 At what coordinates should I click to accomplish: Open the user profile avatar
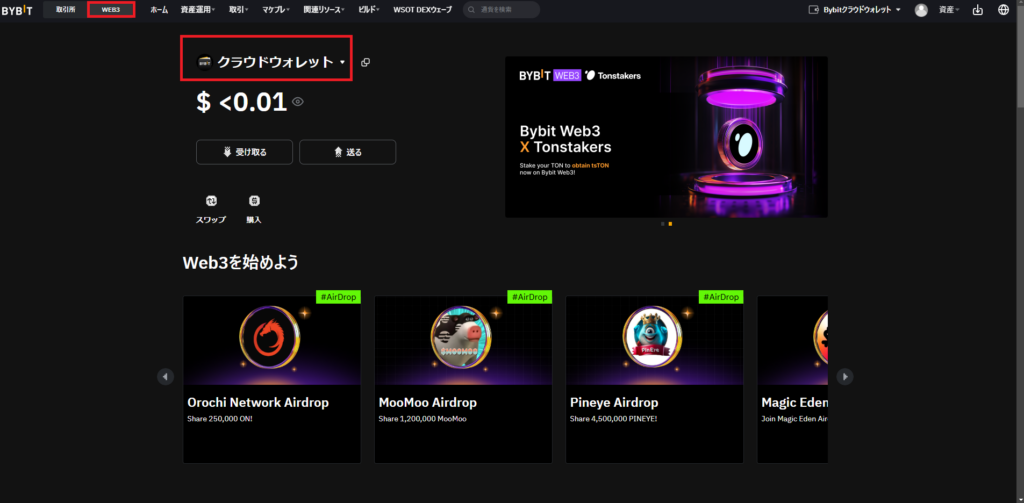coord(921,10)
